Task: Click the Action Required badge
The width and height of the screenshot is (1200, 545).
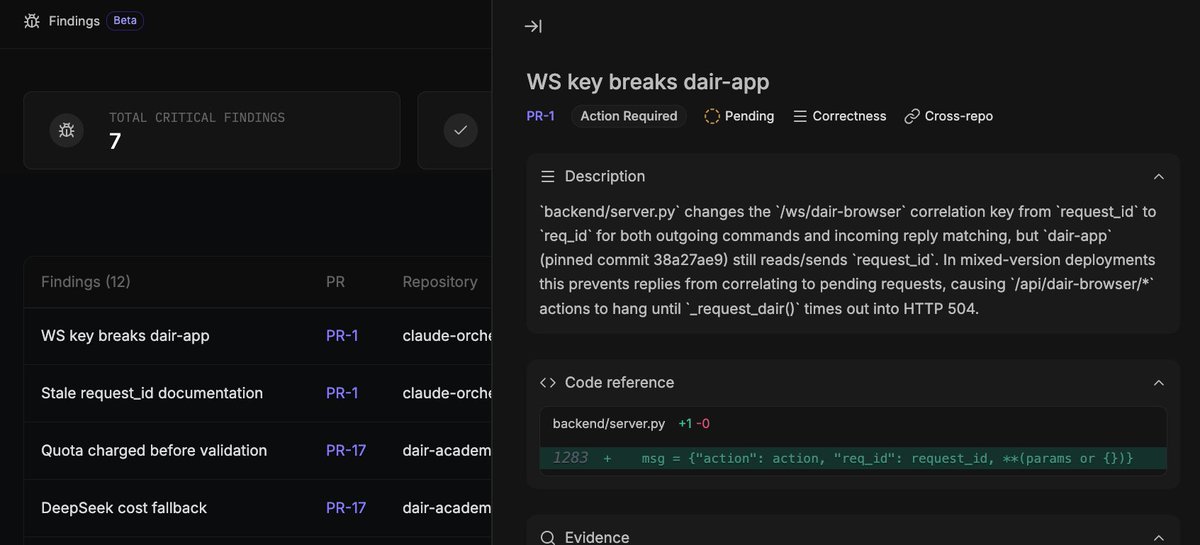Action: click(629, 116)
